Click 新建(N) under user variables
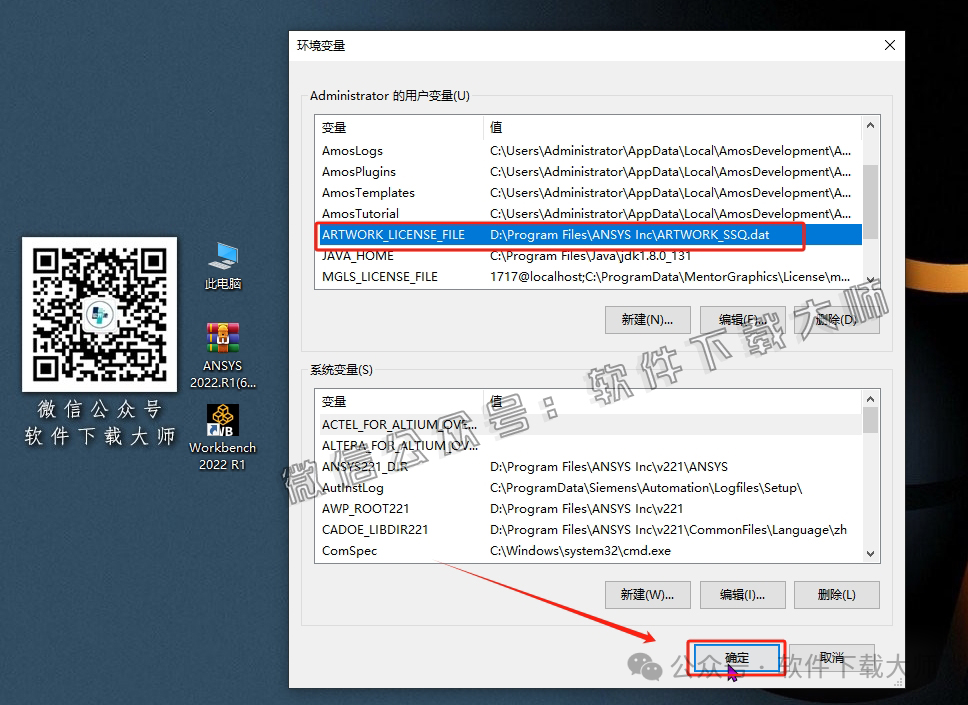Image resolution: width=968 pixels, height=705 pixels. (647, 320)
